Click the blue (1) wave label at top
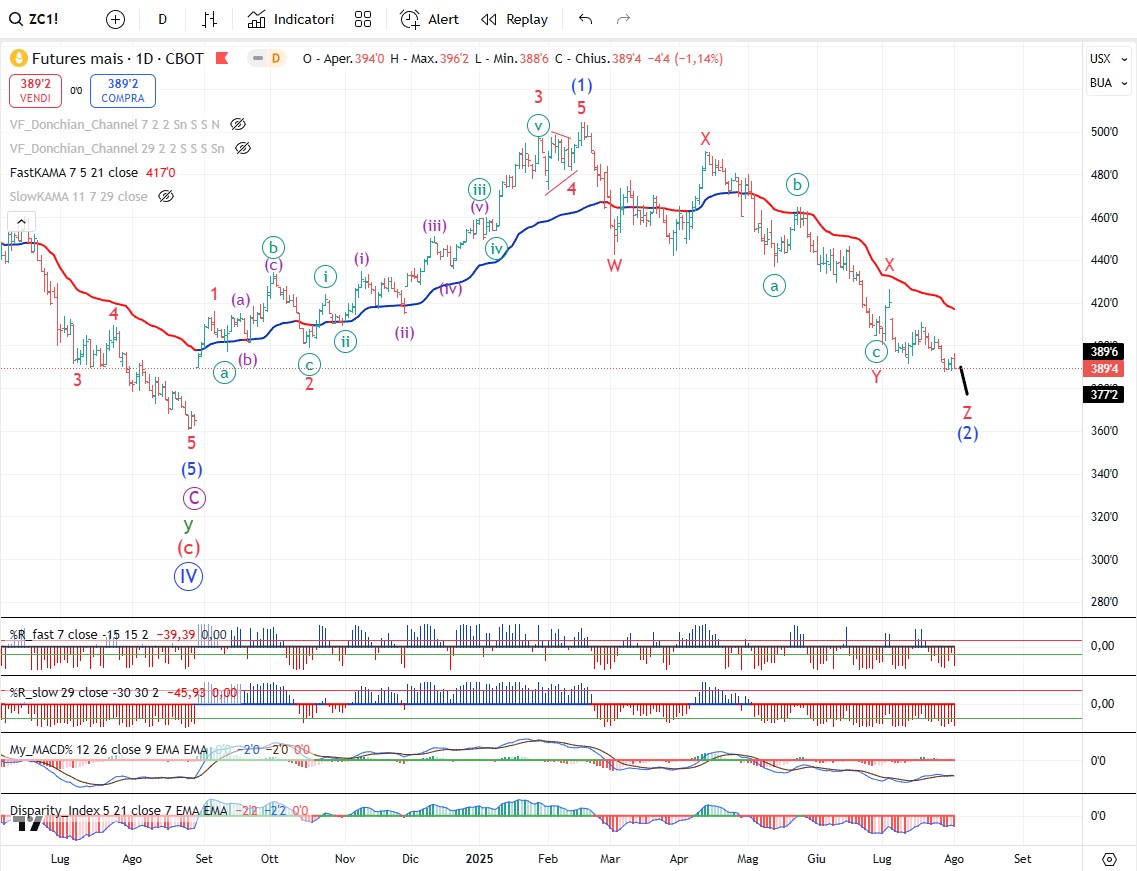Screen dimensions: 1137x871 click(x=582, y=86)
